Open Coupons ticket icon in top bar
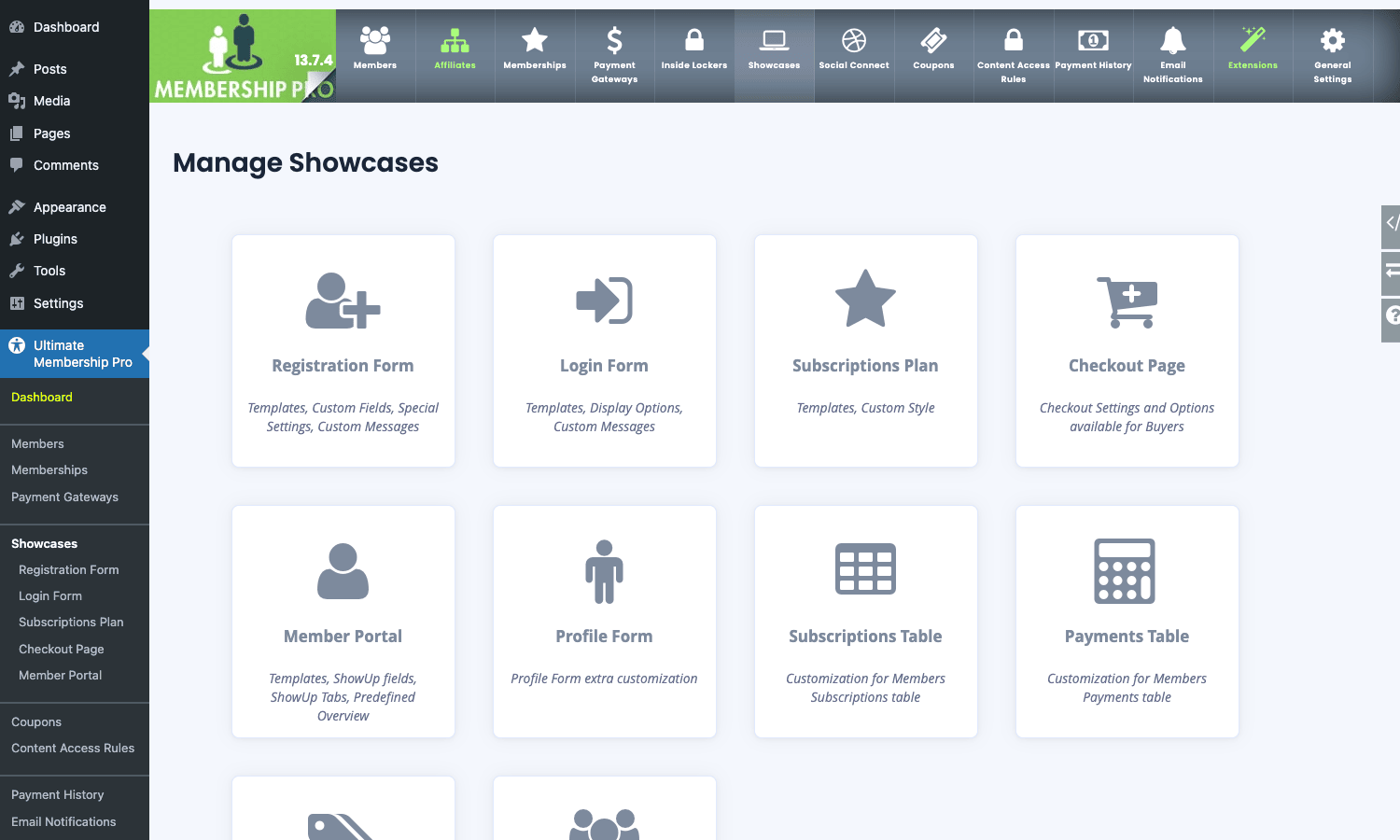Viewport: 1400px width, 840px height. (933, 40)
